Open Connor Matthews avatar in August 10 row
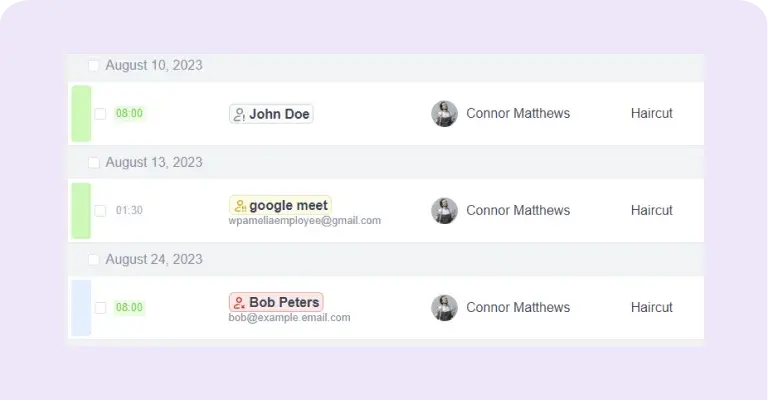Viewport: 768px width, 400px height. click(444, 114)
